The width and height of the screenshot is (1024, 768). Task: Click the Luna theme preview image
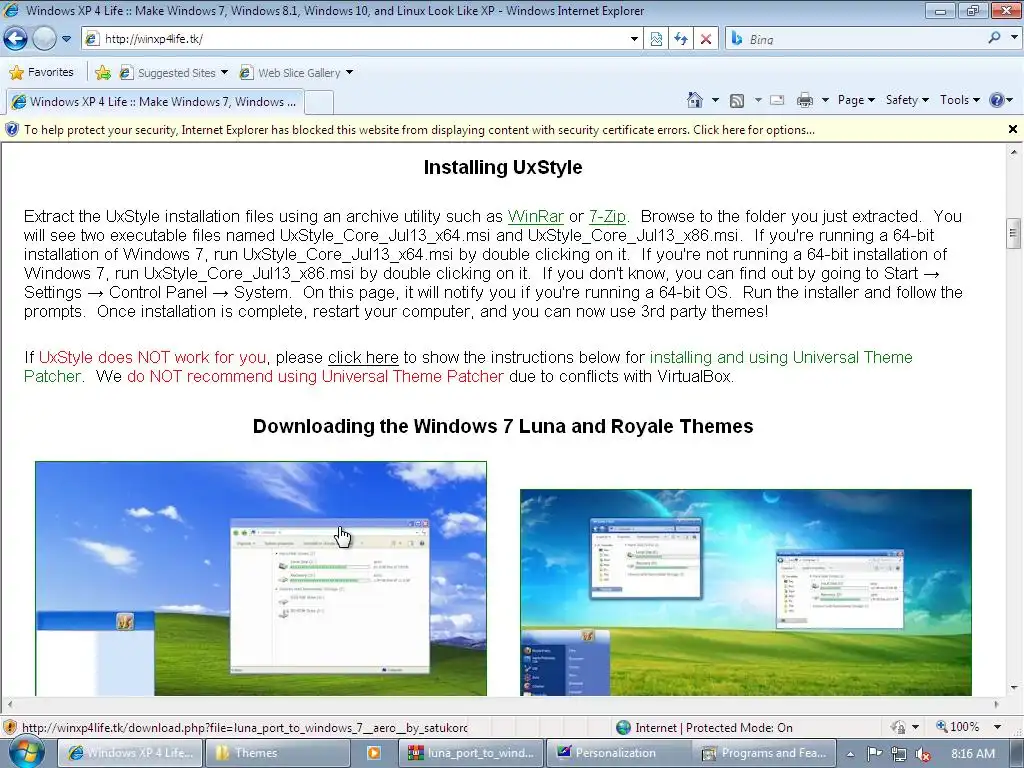tap(261, 579)
